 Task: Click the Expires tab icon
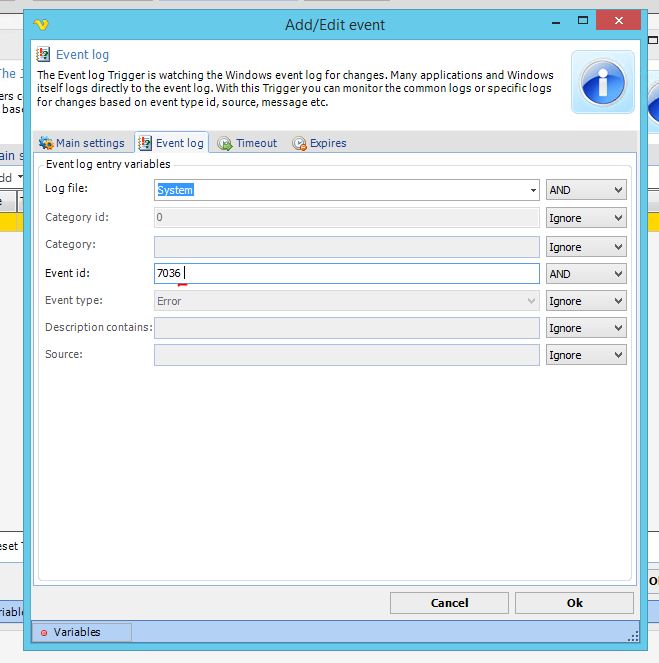point(299,143)
